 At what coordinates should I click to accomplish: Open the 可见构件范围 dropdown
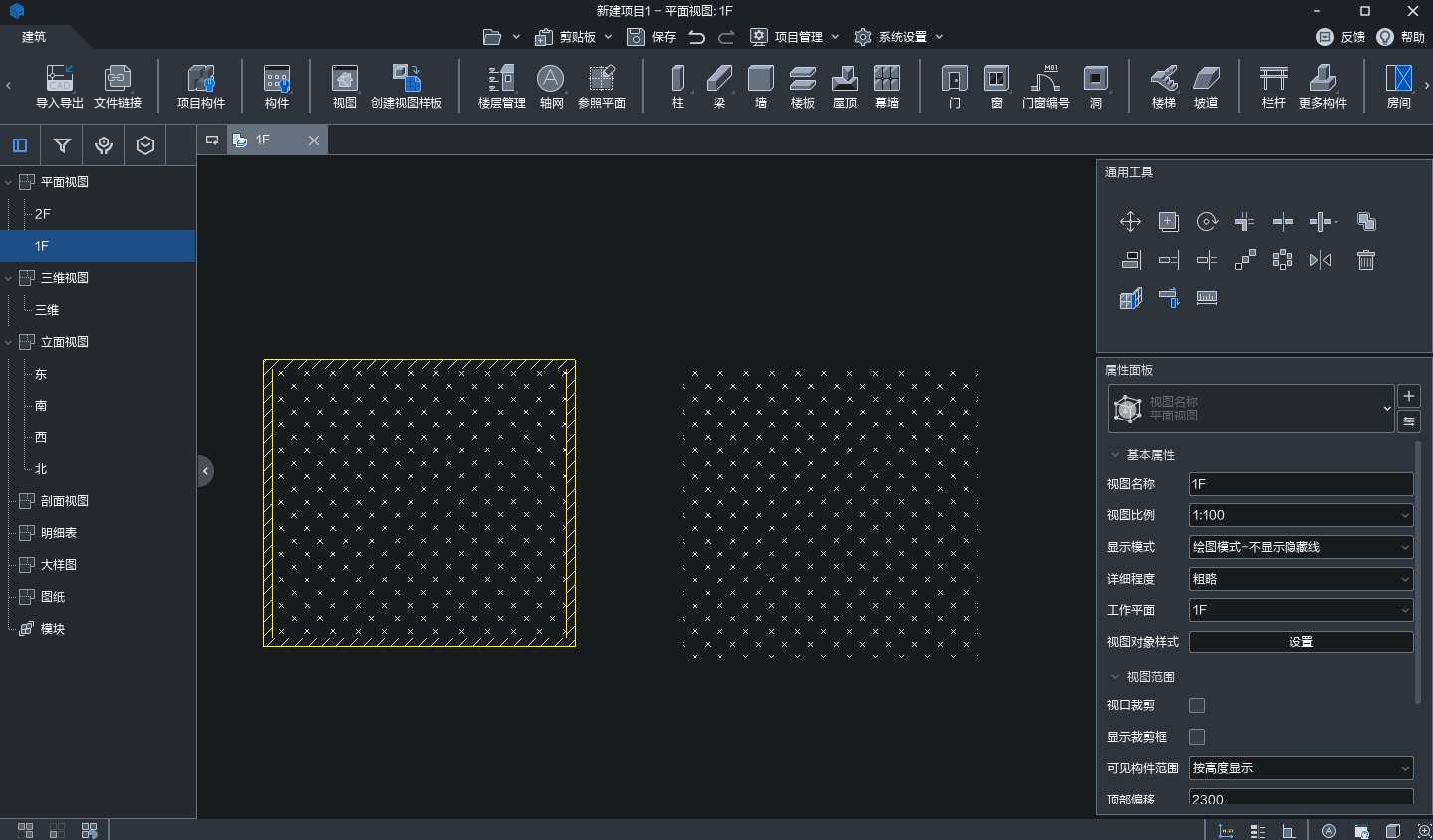1300,768
